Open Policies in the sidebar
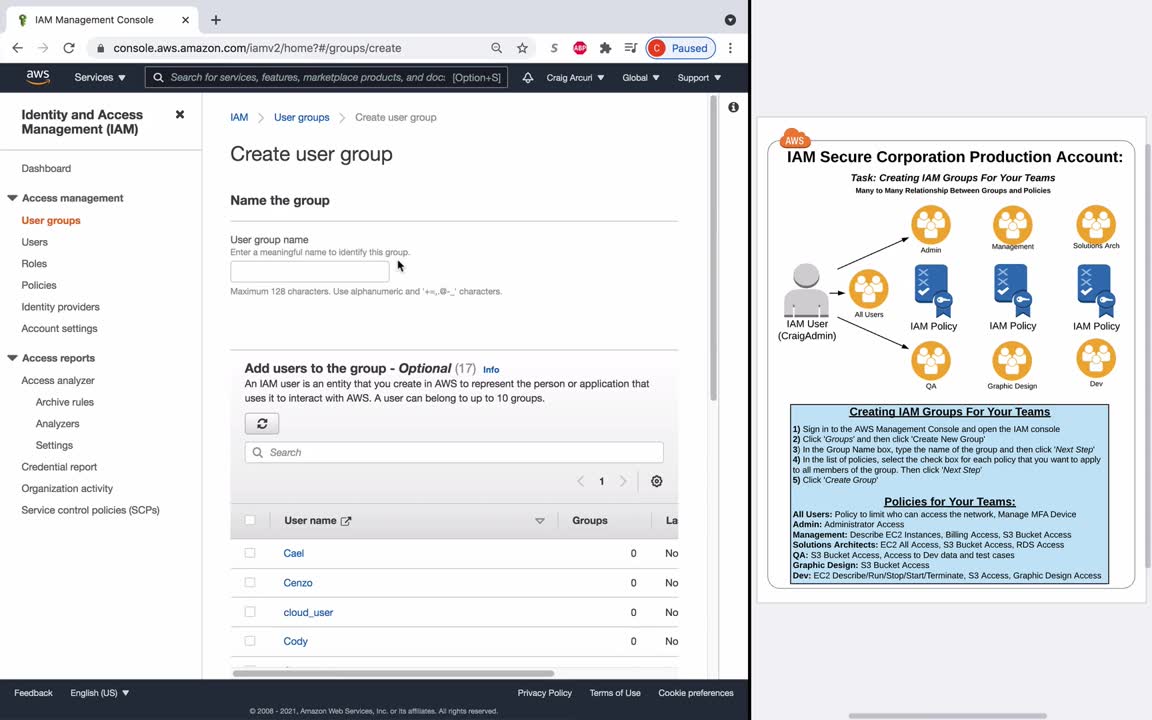 pyautogui.click(x=39, y=285)
